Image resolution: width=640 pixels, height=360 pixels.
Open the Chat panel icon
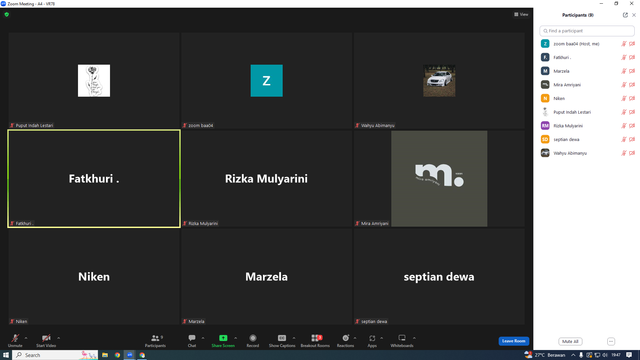192,338
